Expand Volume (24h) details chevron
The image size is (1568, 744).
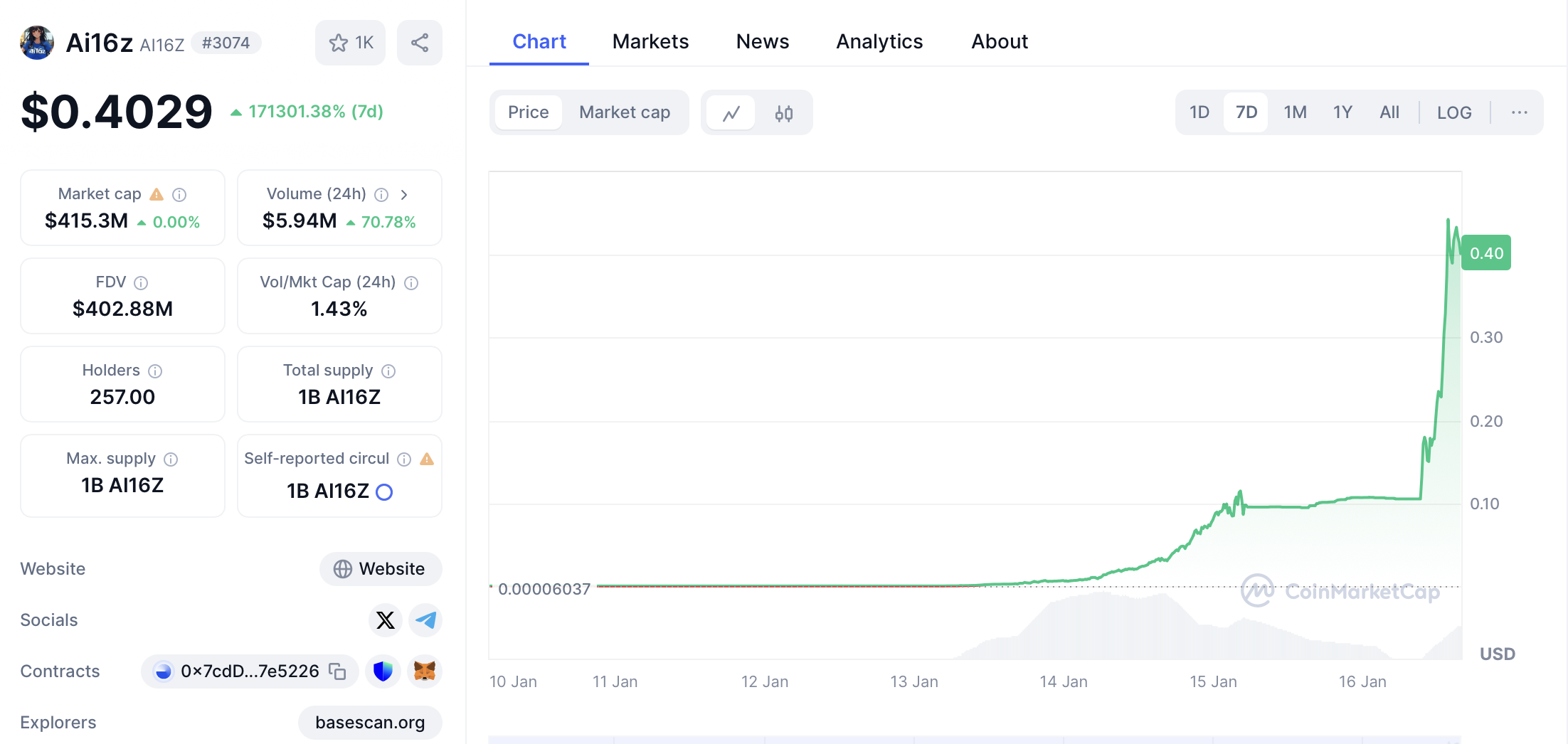click(x=404, y=194)
